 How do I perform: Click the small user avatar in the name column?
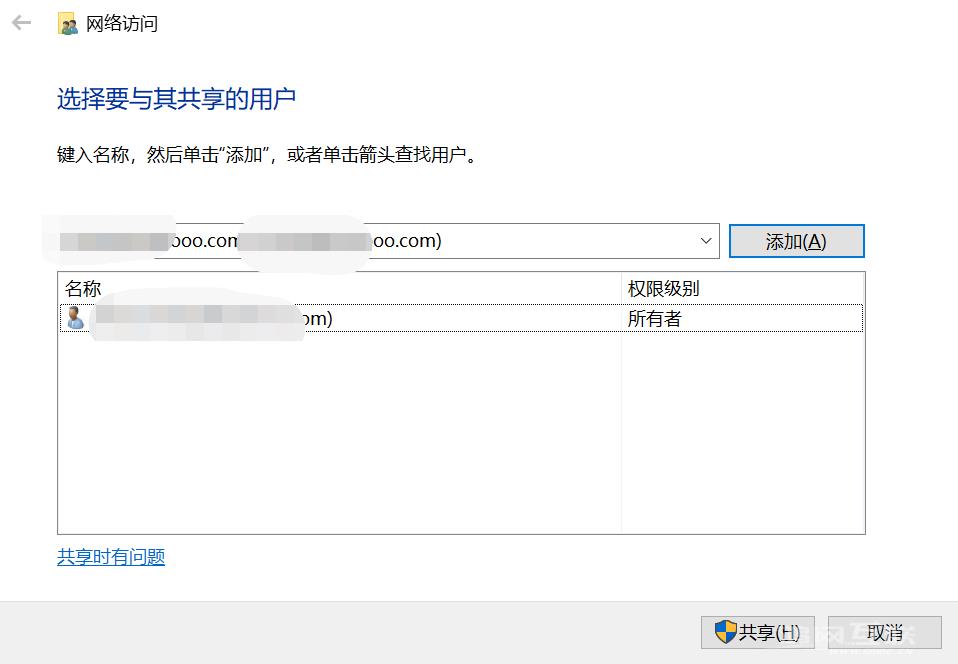click(x=74, y=318)
